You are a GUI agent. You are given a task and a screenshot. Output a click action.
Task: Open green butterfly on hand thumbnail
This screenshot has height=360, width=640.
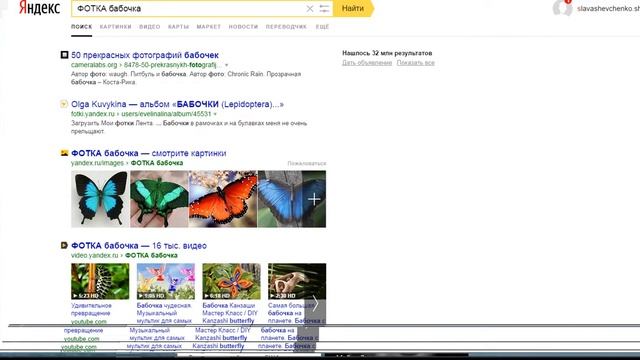pos(159,199)
